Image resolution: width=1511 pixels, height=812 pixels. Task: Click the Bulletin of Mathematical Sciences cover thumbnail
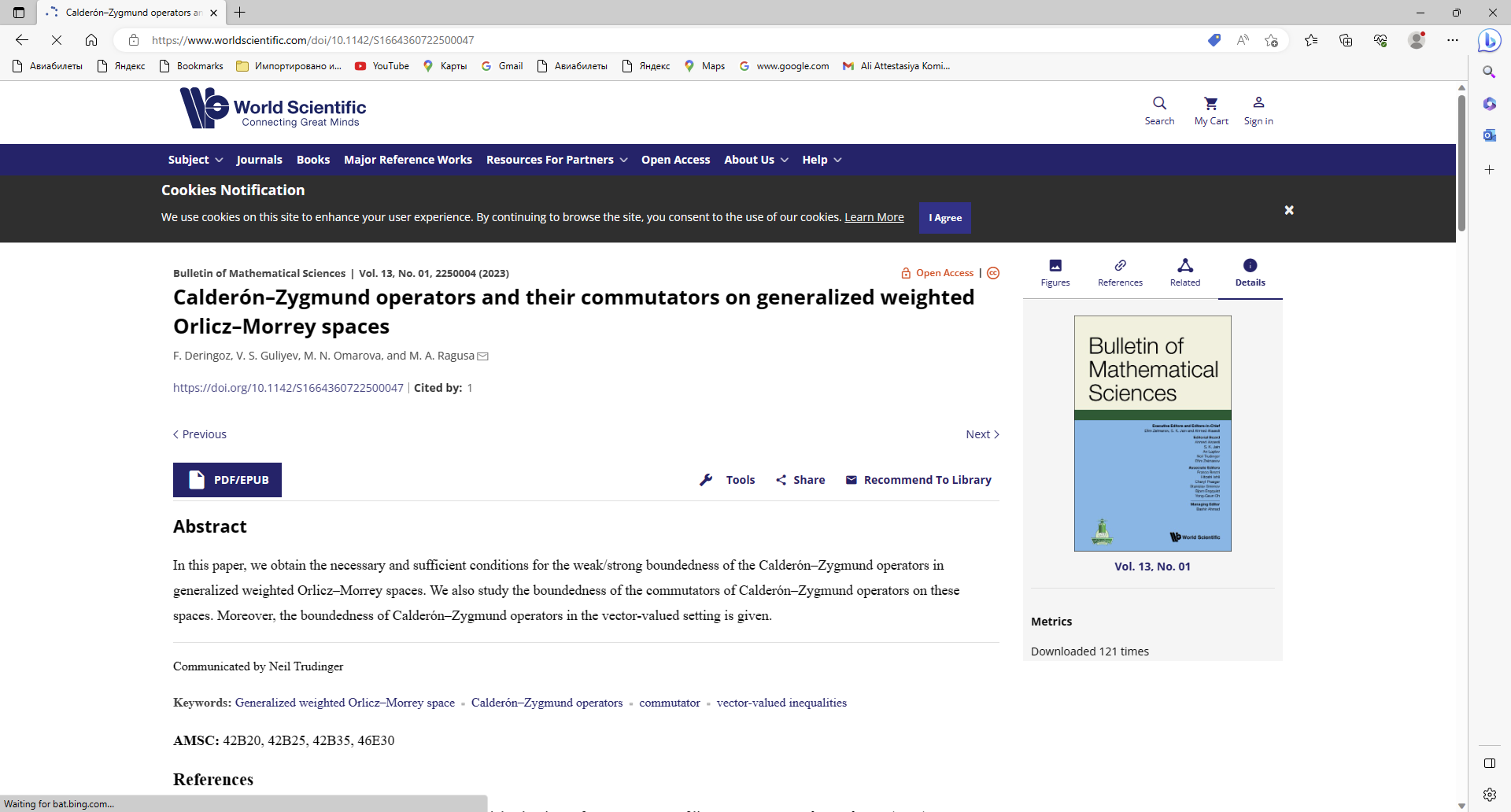coord(1152,433)
